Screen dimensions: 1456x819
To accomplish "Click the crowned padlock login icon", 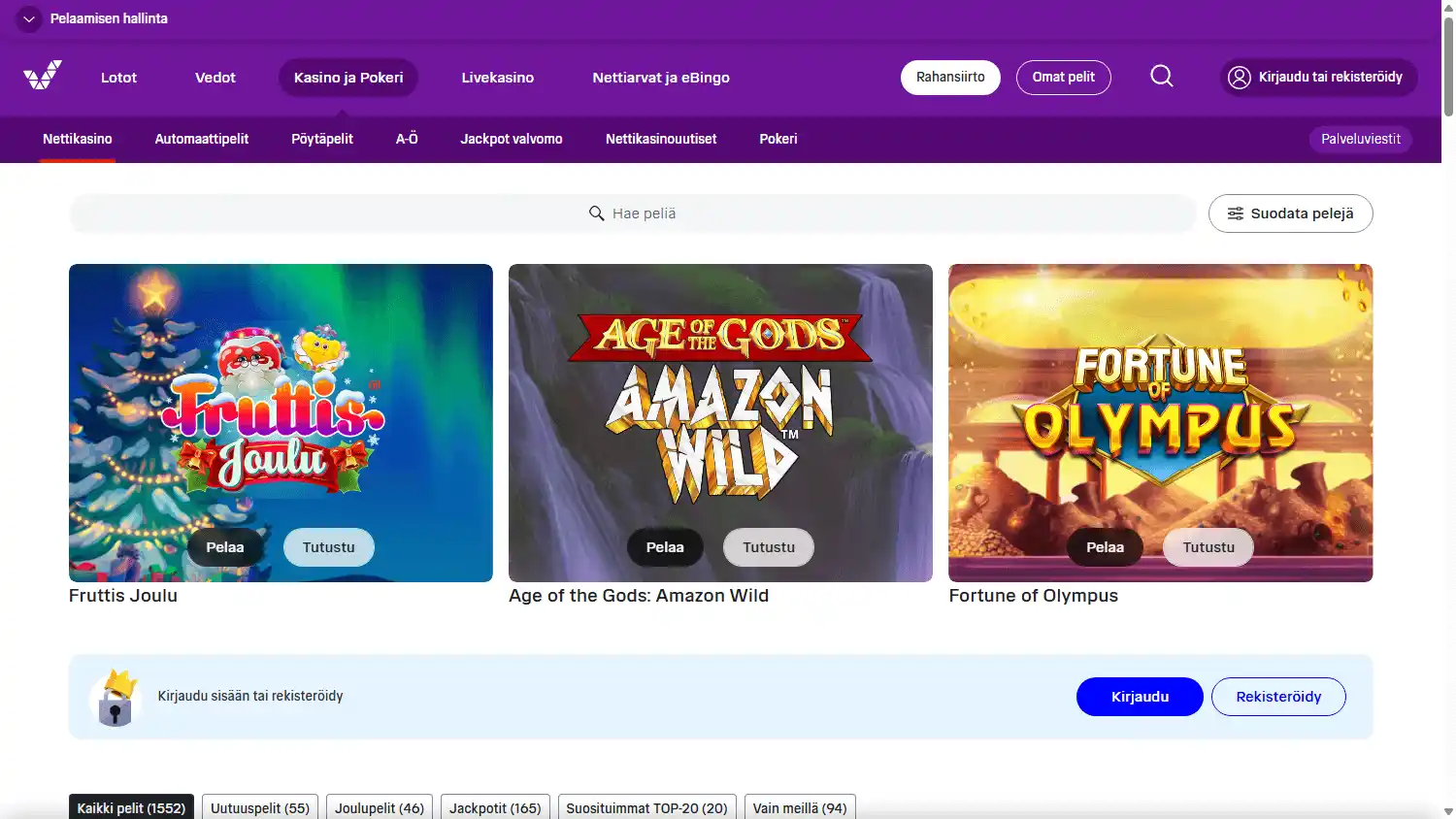I will (x=115, y=697).
